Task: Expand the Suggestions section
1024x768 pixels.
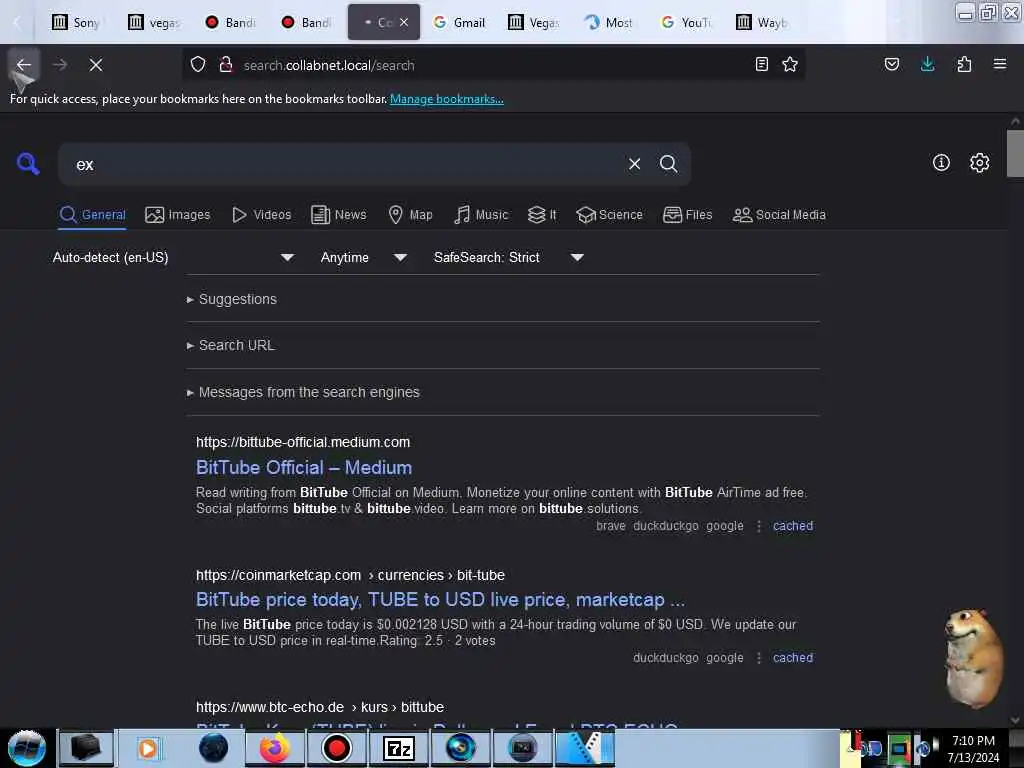Action: [232, 299]
